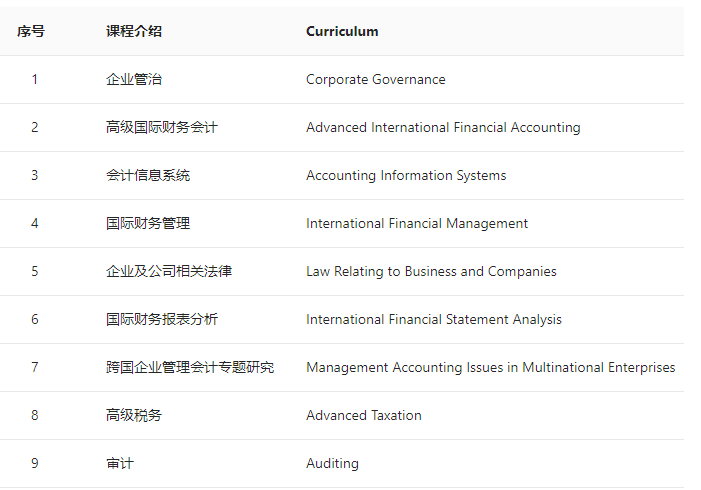Click Accounting Information Systems entry
This screenshot has width=701, height=490.
click(x=406, y=175)
